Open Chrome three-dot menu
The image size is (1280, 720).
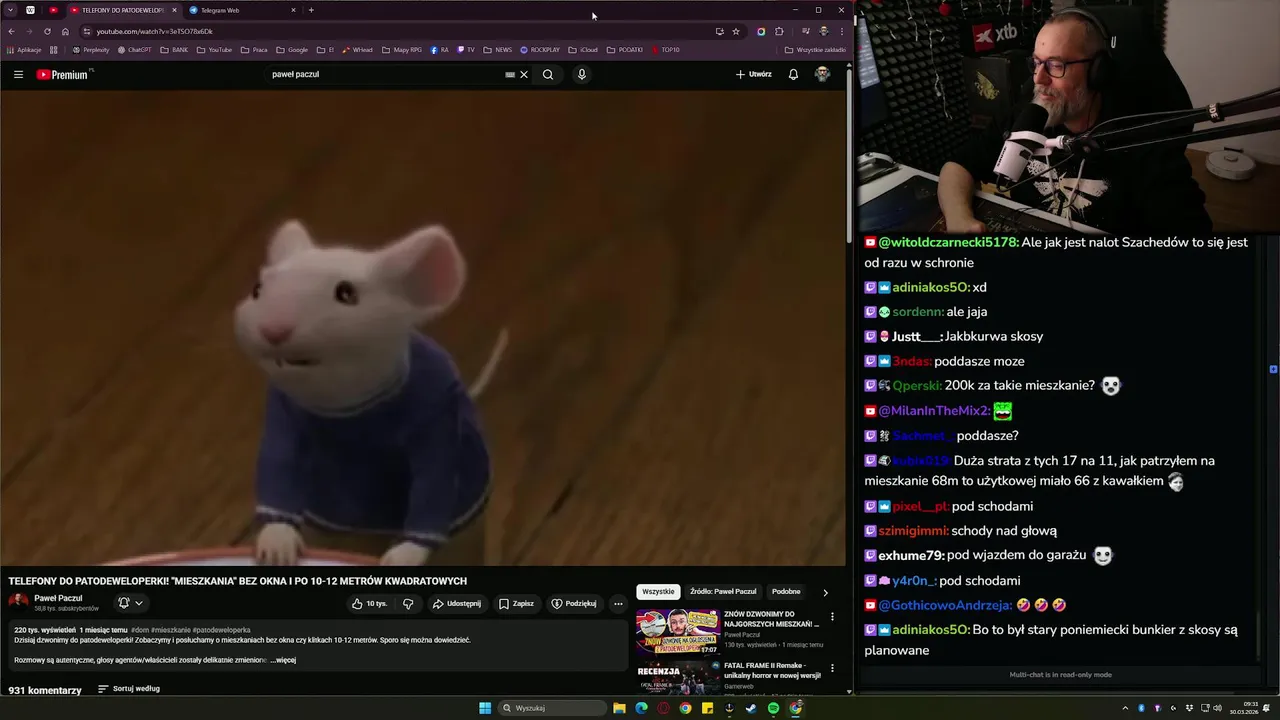click(x=841, y=31)
